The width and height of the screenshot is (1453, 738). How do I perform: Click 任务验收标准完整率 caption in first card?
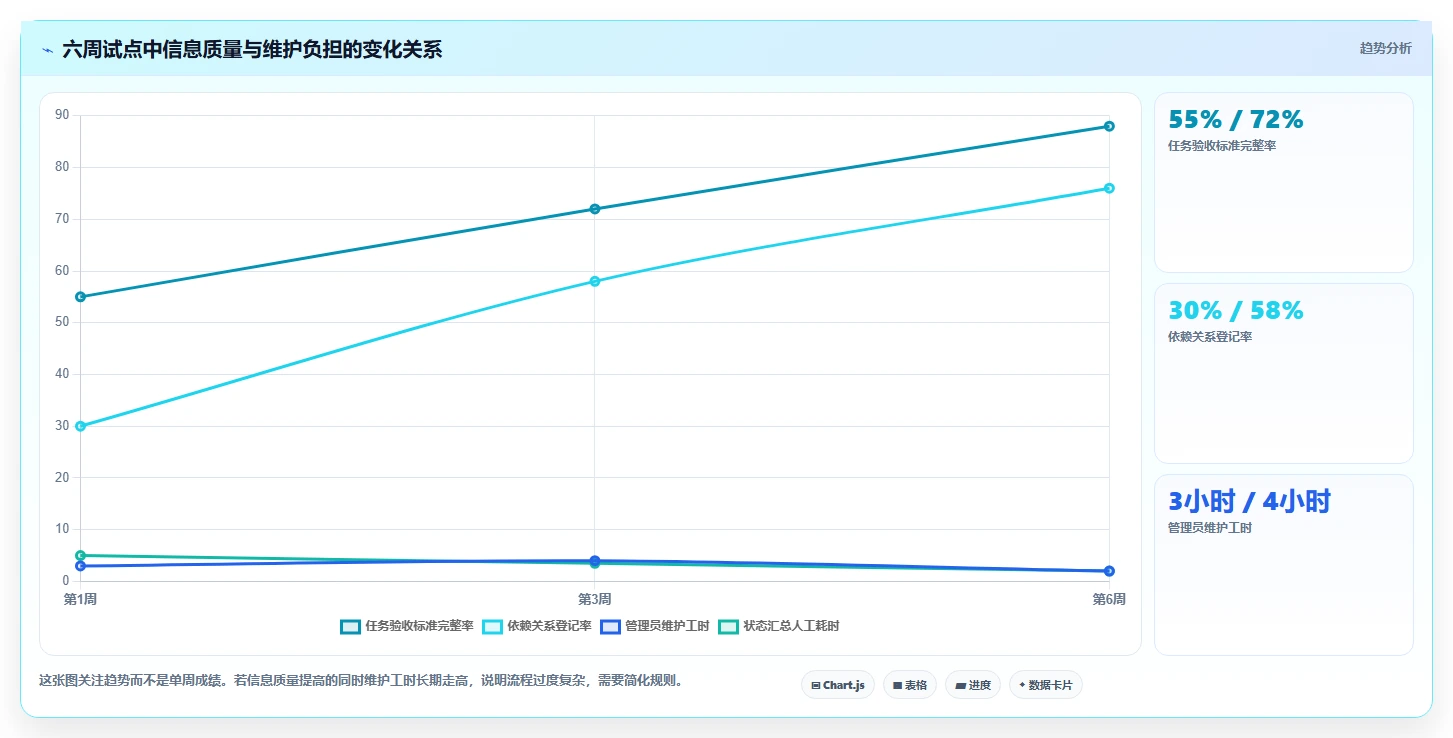1222,146
